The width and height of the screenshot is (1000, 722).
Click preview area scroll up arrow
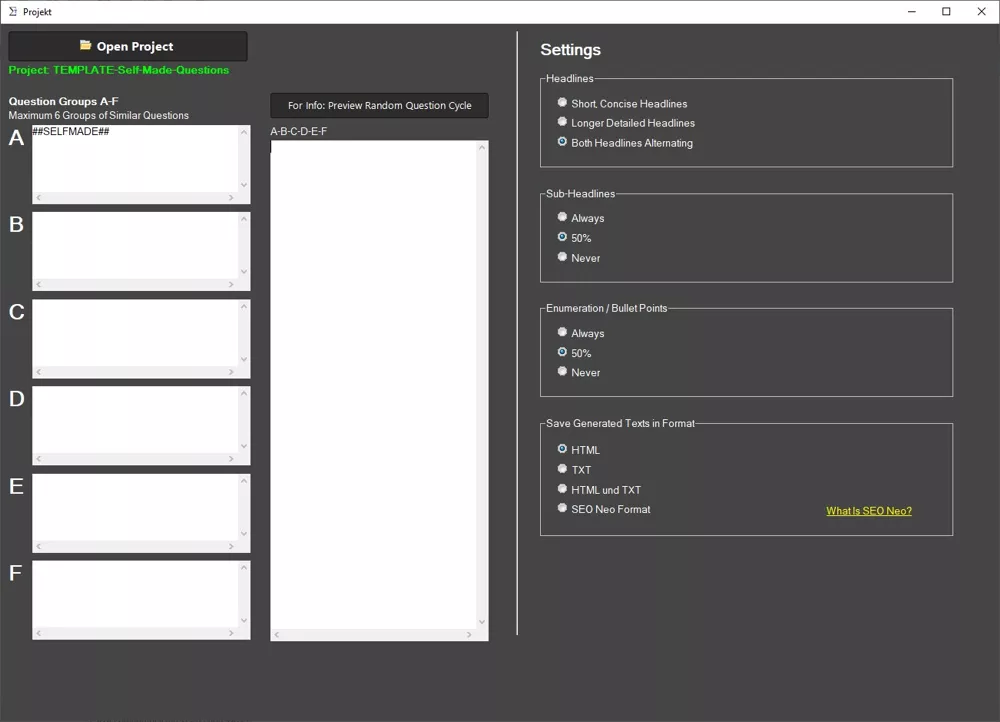(x=482, y=147)
